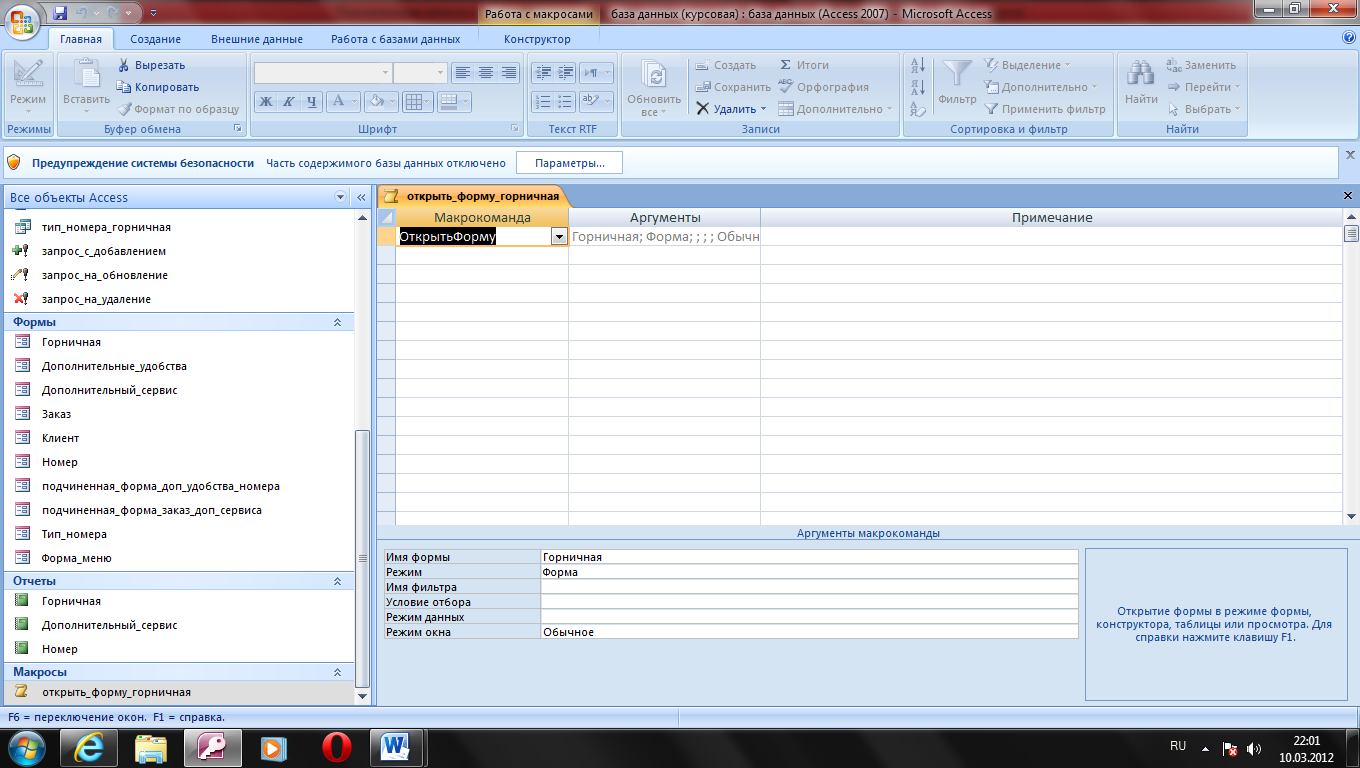
Task: Open the Работа с базами данных tab
Action: click(396, 39)
